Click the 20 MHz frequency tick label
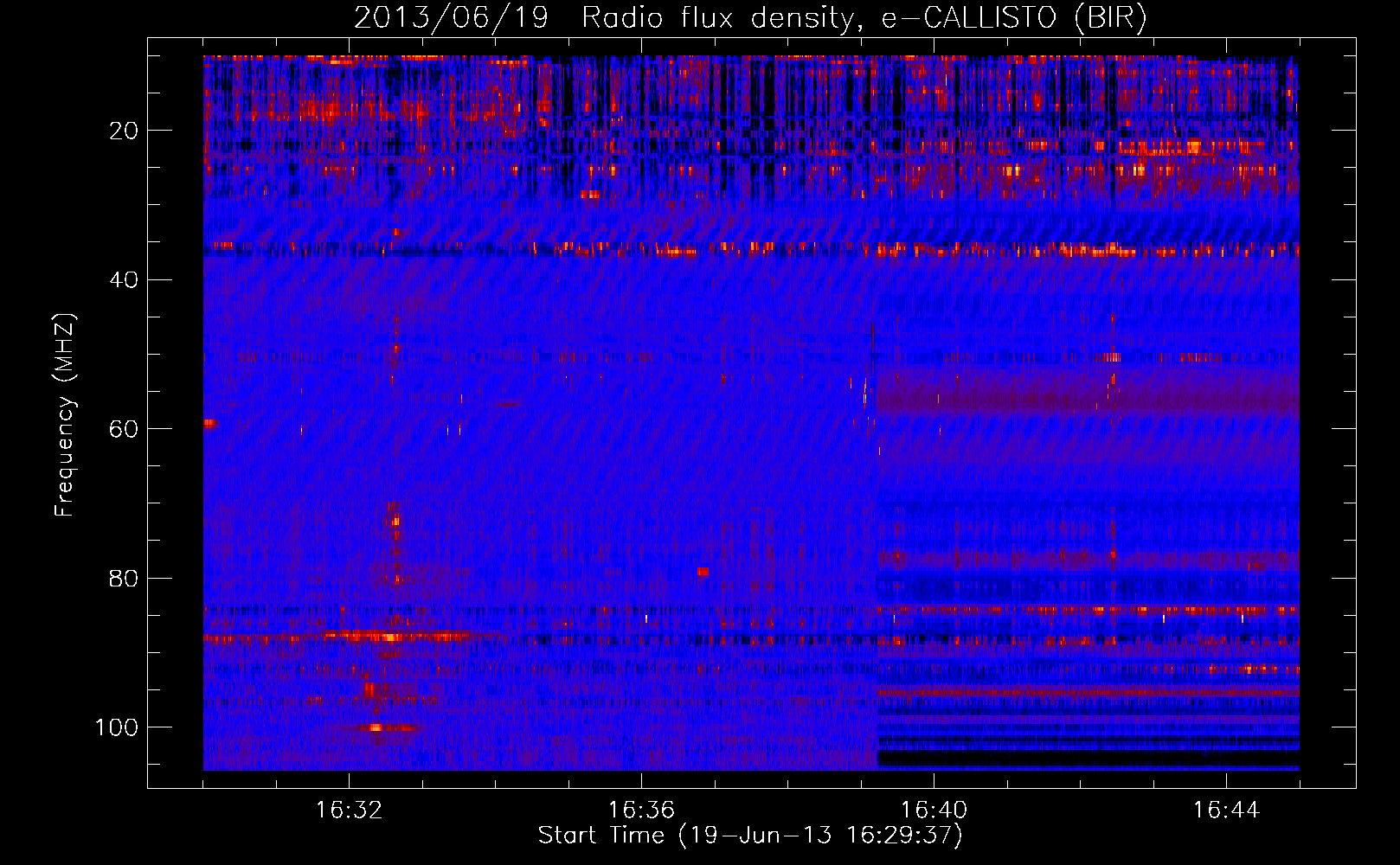This screenshot has height=865, width=1400. (x=124, y=131)
